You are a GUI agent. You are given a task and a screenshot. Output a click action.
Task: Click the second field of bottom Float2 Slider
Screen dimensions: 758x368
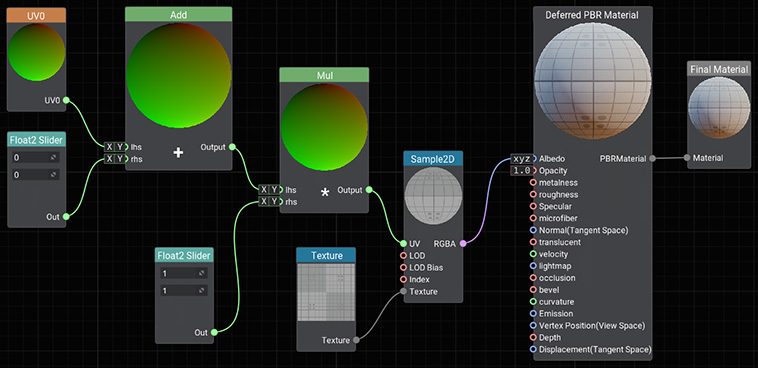coord(184,291)
